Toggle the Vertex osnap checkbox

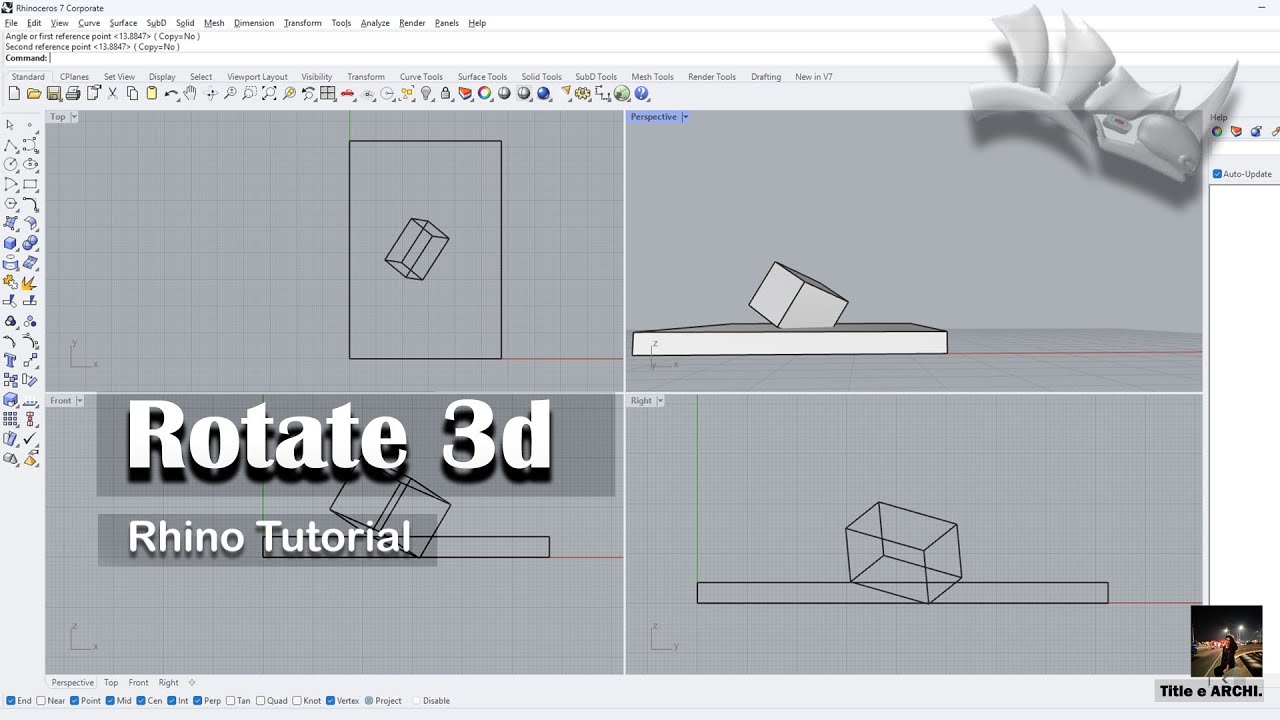[x=331, y=701]
